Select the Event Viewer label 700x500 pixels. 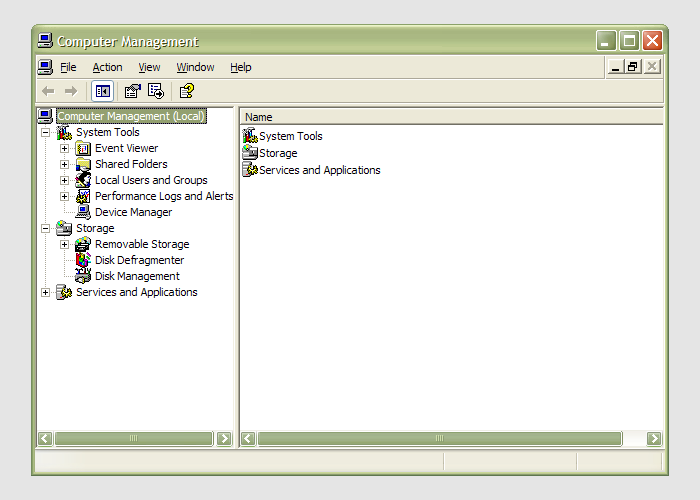[126, 148]
